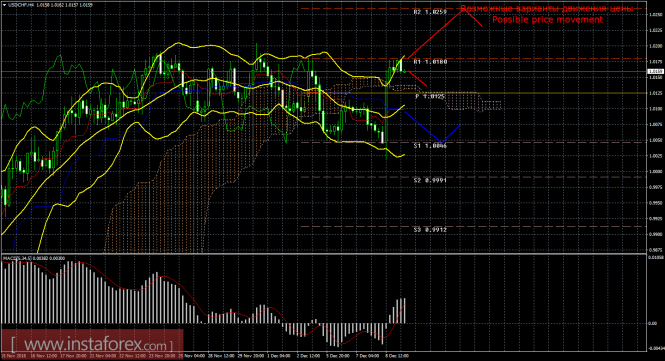Expand the USDCHF chart title dropdown triangle
The image size is (665, 361).
click(x=4, y=5)
